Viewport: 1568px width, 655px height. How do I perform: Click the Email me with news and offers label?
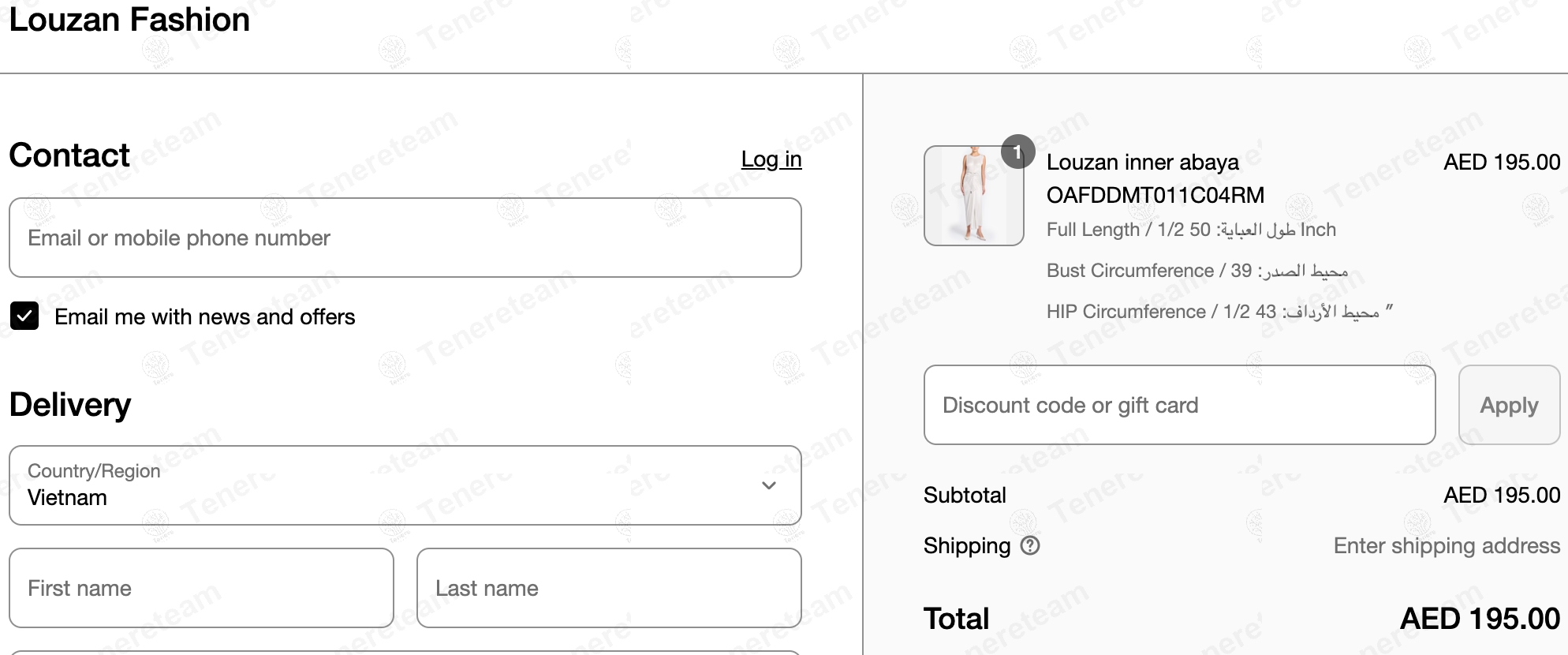[205, 316]
